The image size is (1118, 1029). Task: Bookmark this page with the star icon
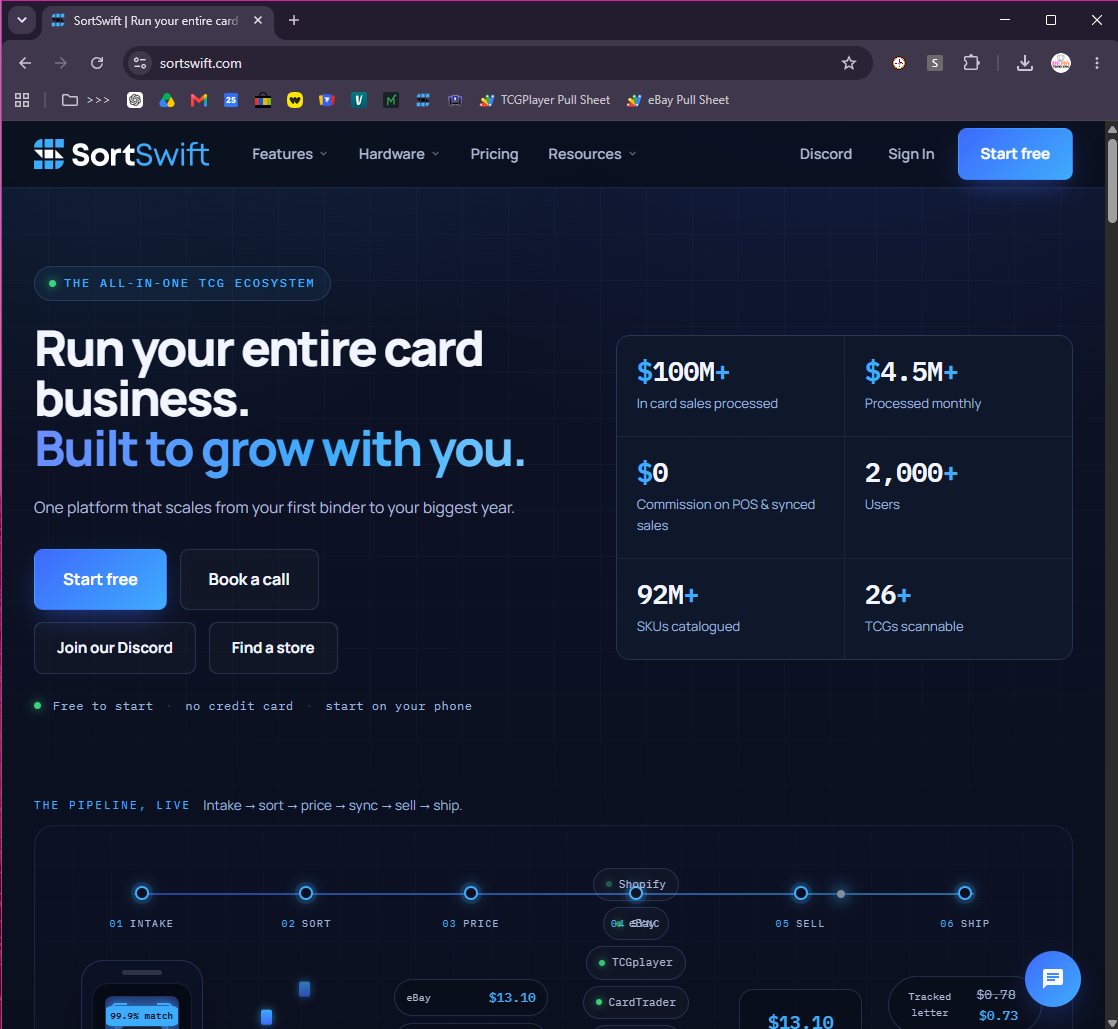(848, 63)
